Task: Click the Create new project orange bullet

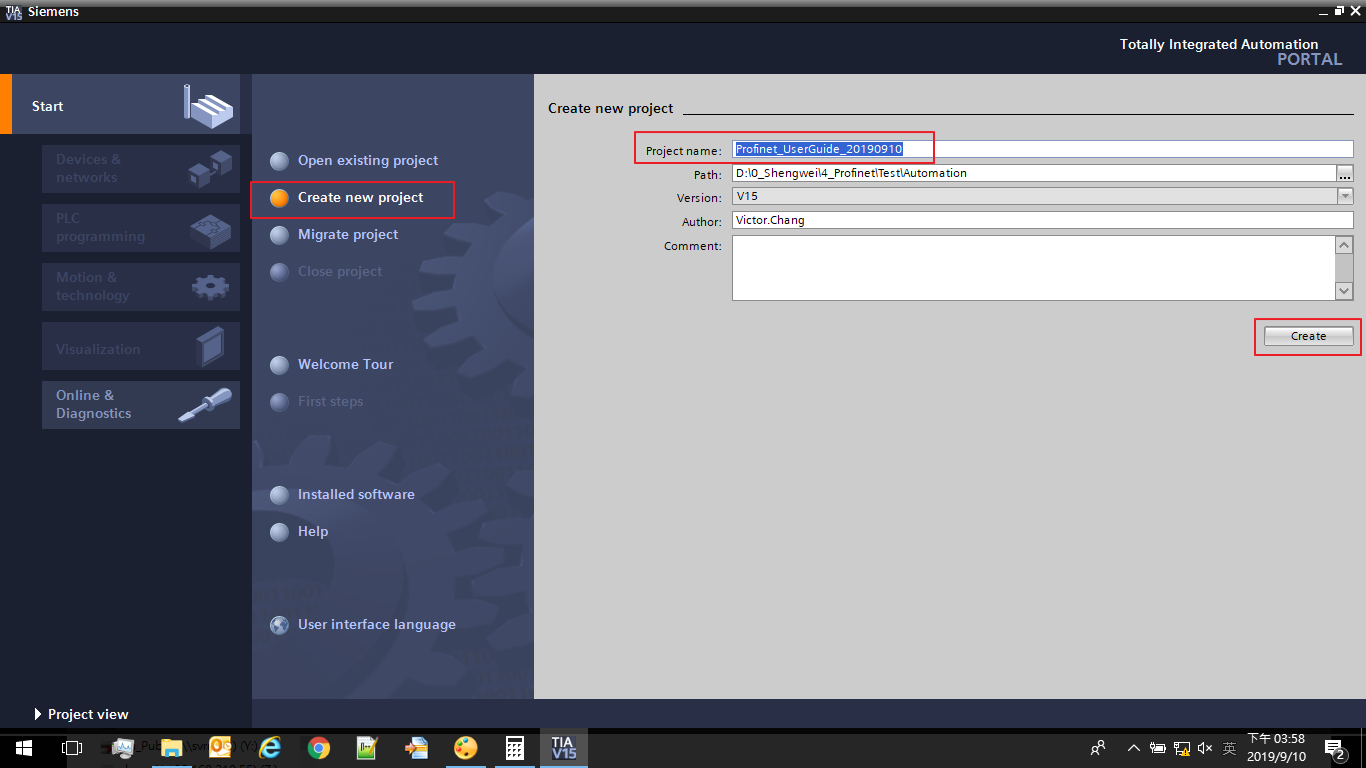Action: coord(280,198)
